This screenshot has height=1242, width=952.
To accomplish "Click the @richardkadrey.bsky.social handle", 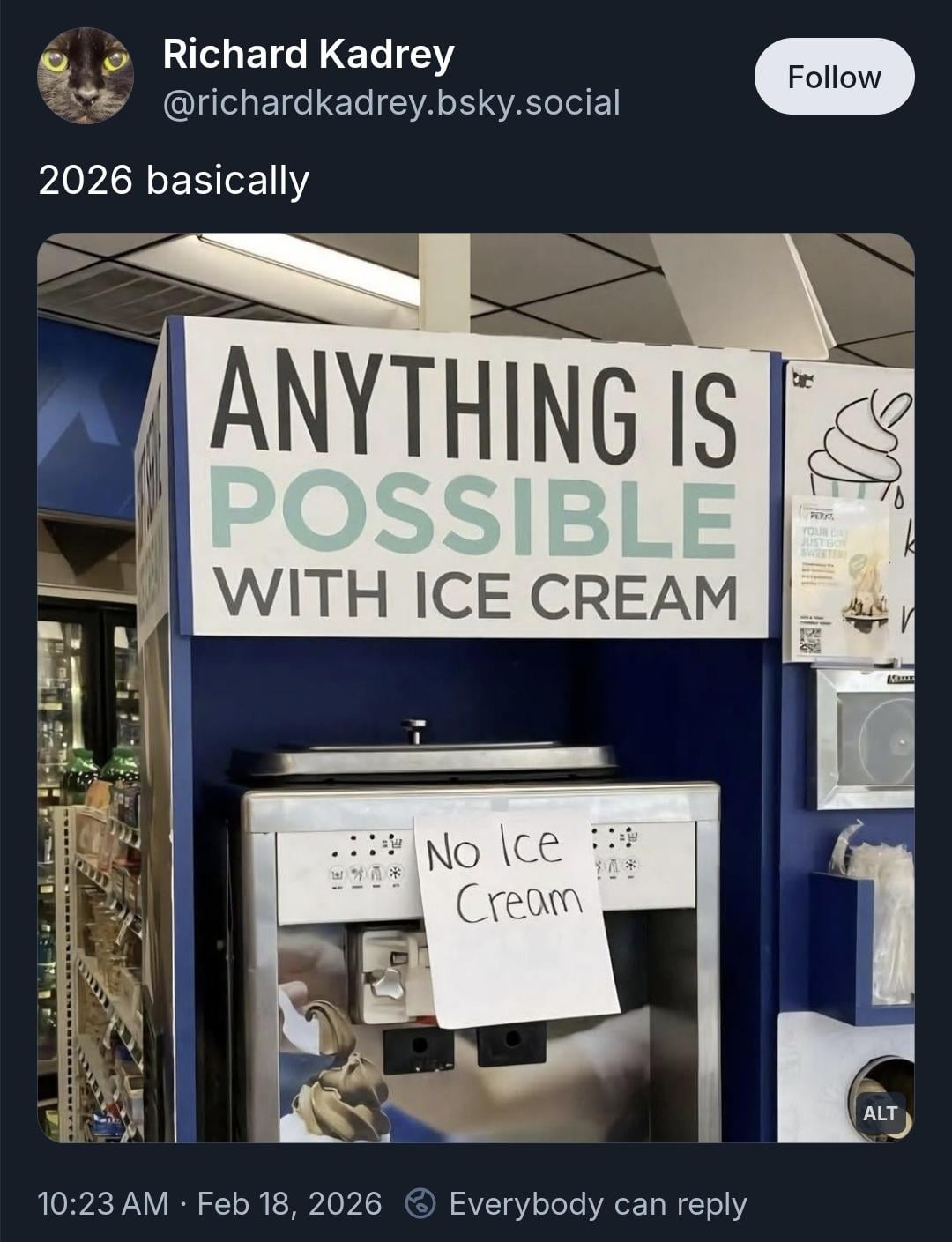I will click(x=391, y=102).
